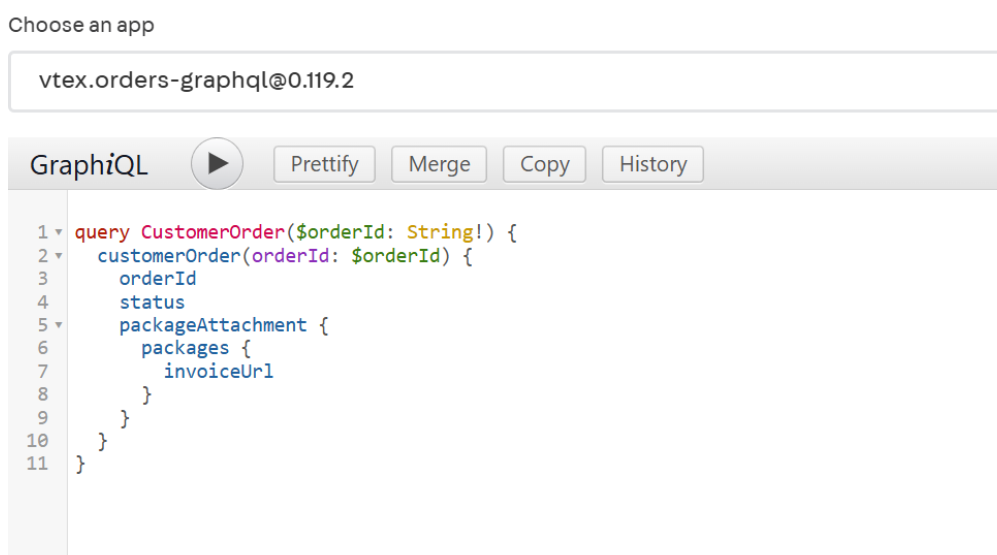Collapse the query fold arrow on line 1

pyautogui.click(x=58, y=233)
